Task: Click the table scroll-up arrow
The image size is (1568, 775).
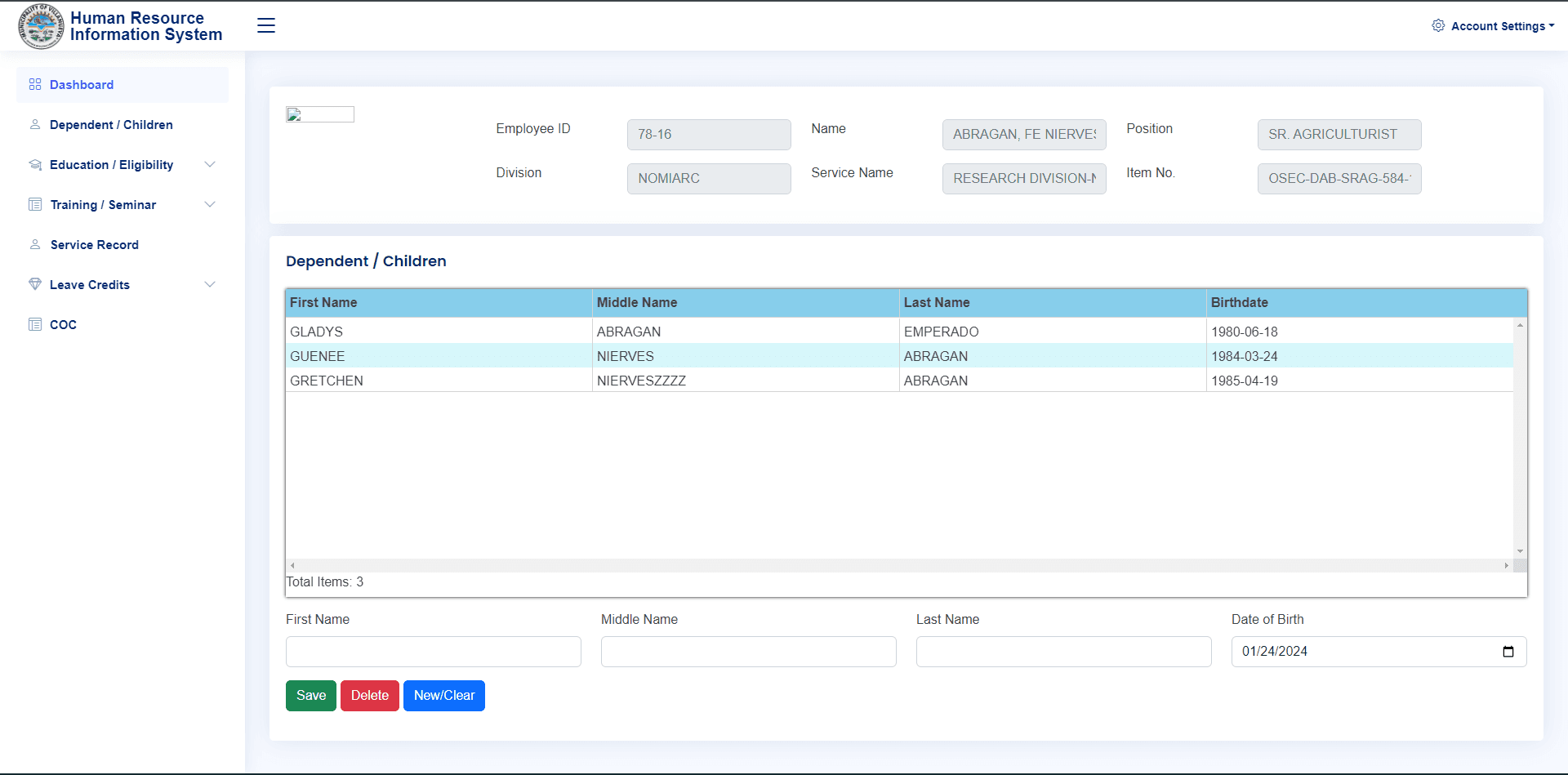Action: tap(1520, 325)
